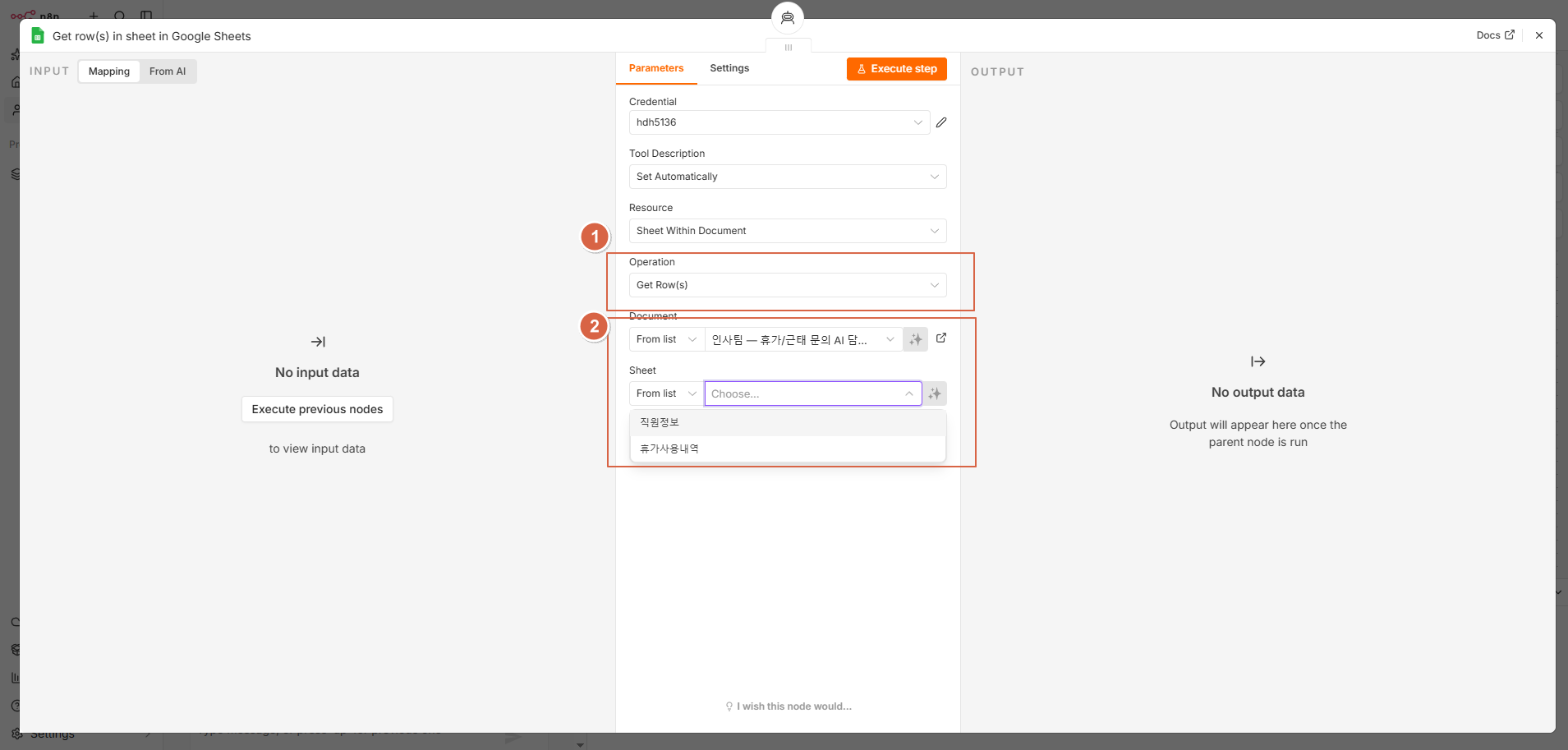Open Sheet mode From list dropdown

point(667,393)
